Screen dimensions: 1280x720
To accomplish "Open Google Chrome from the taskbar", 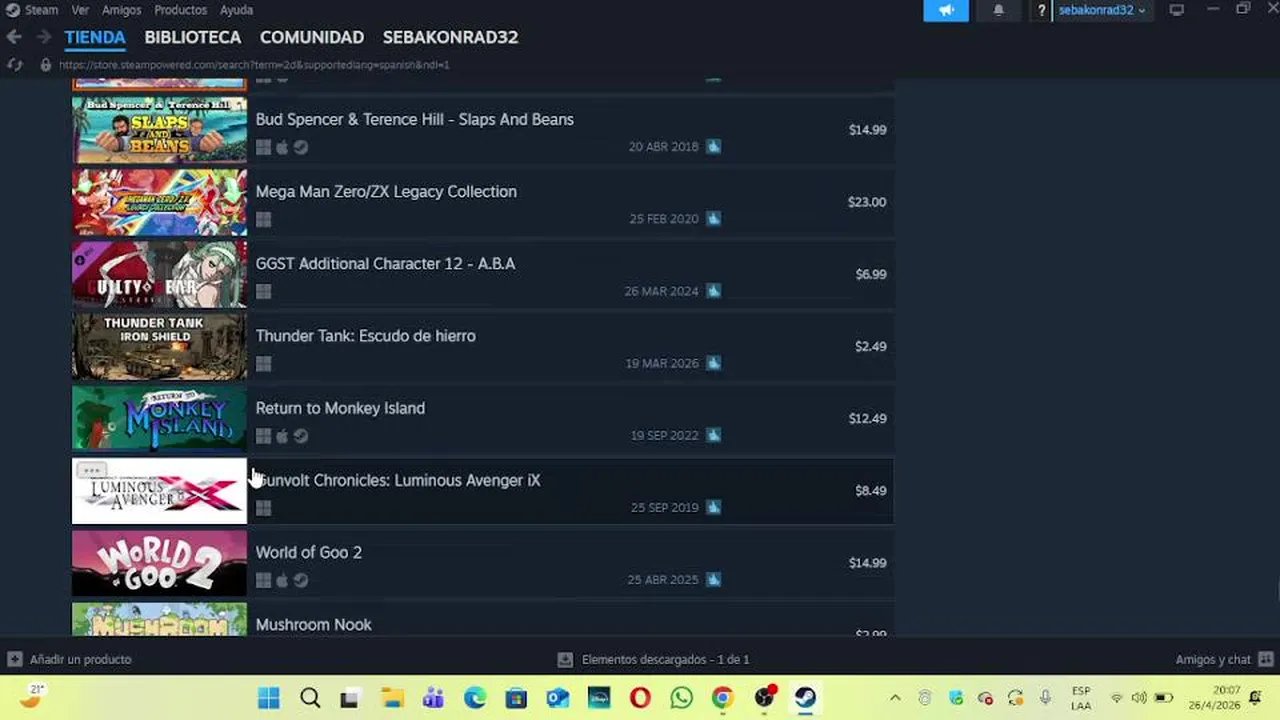I will [x=722, y=698].
